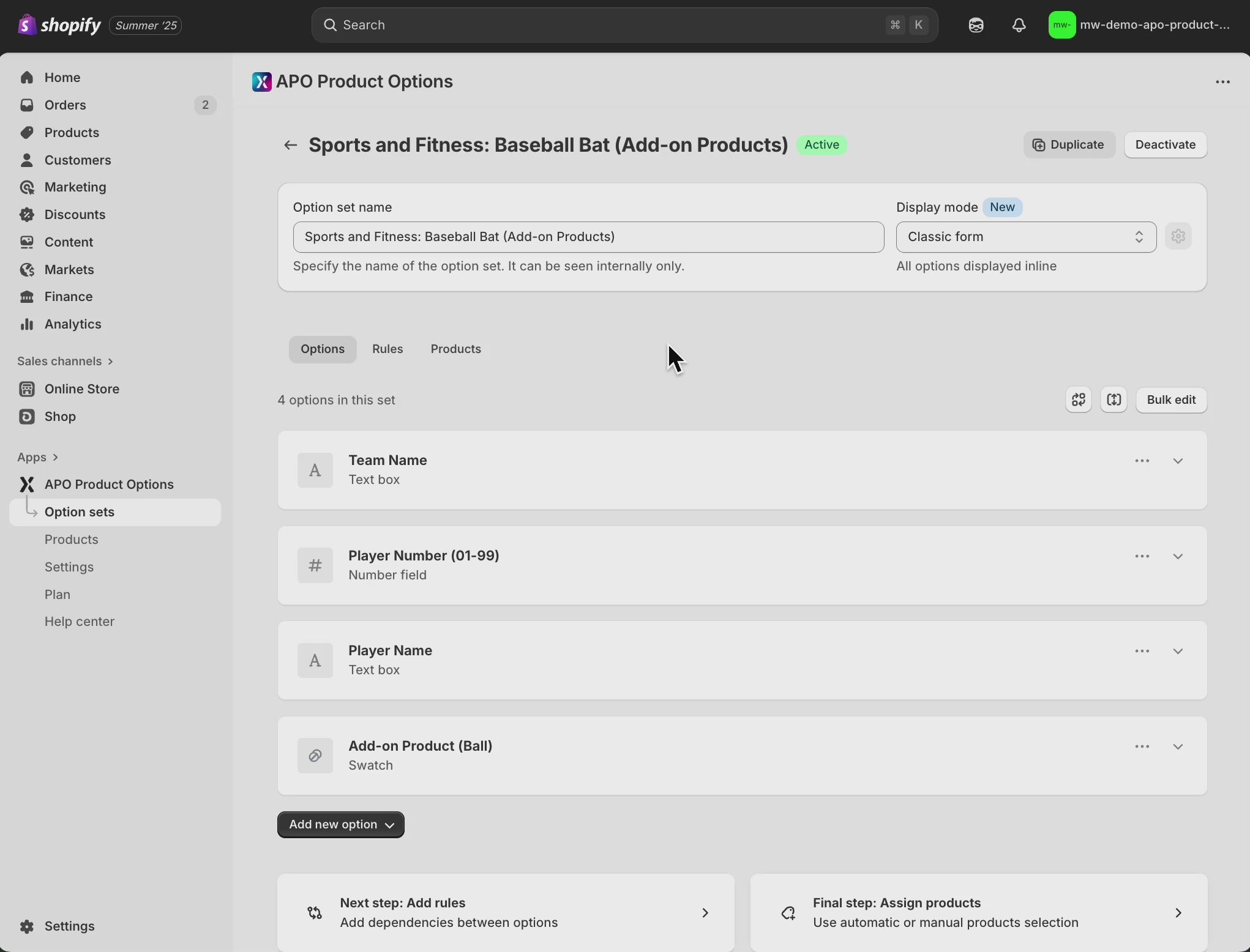
Task: Click the Player Name text box type icon
Action: coord(315,660)
